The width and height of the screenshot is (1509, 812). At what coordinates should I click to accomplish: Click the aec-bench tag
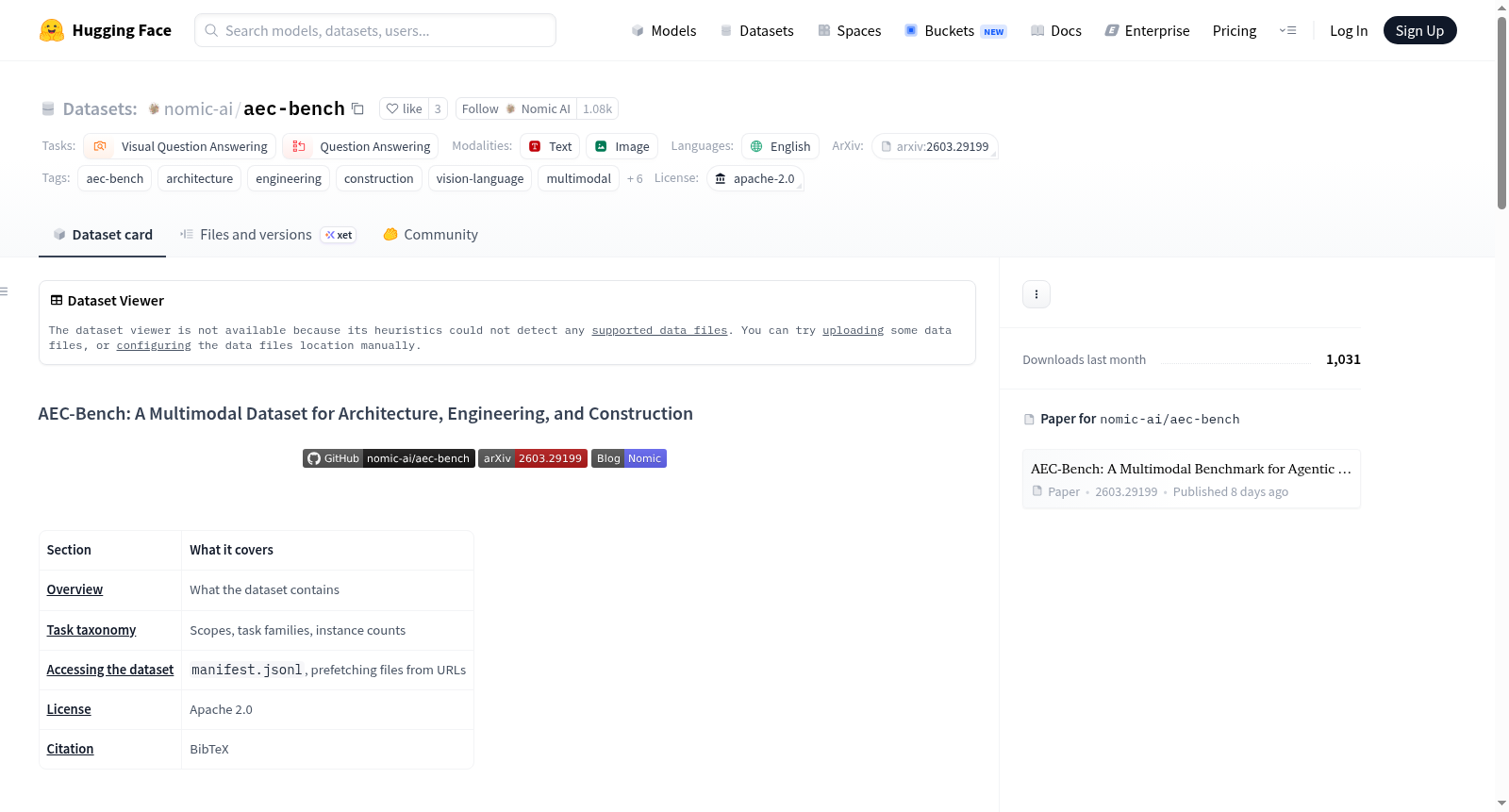pyautogui.click(x=115, y=178)
